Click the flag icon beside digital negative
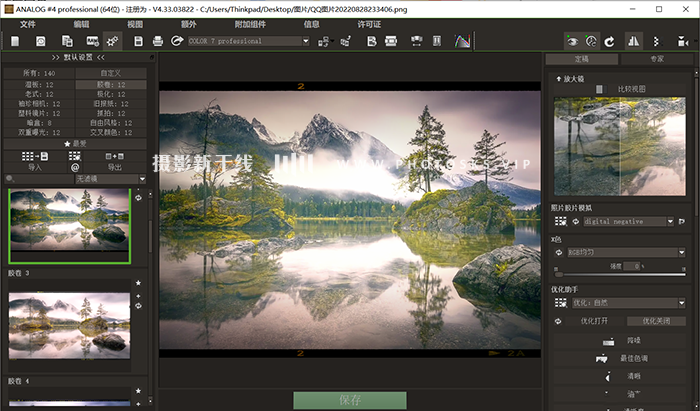Screen dimensions: 700x411 682,221
